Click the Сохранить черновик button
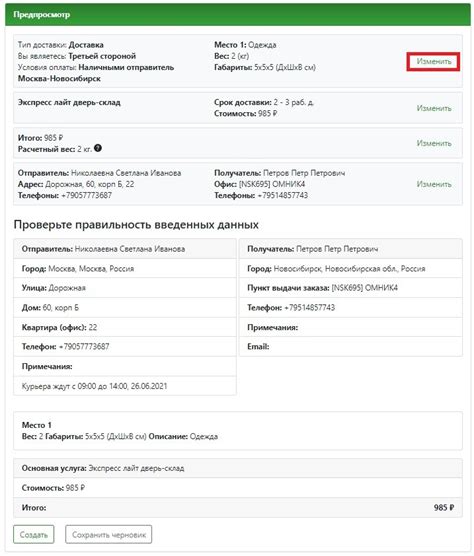Screen dimensions: 474x556 108,534
